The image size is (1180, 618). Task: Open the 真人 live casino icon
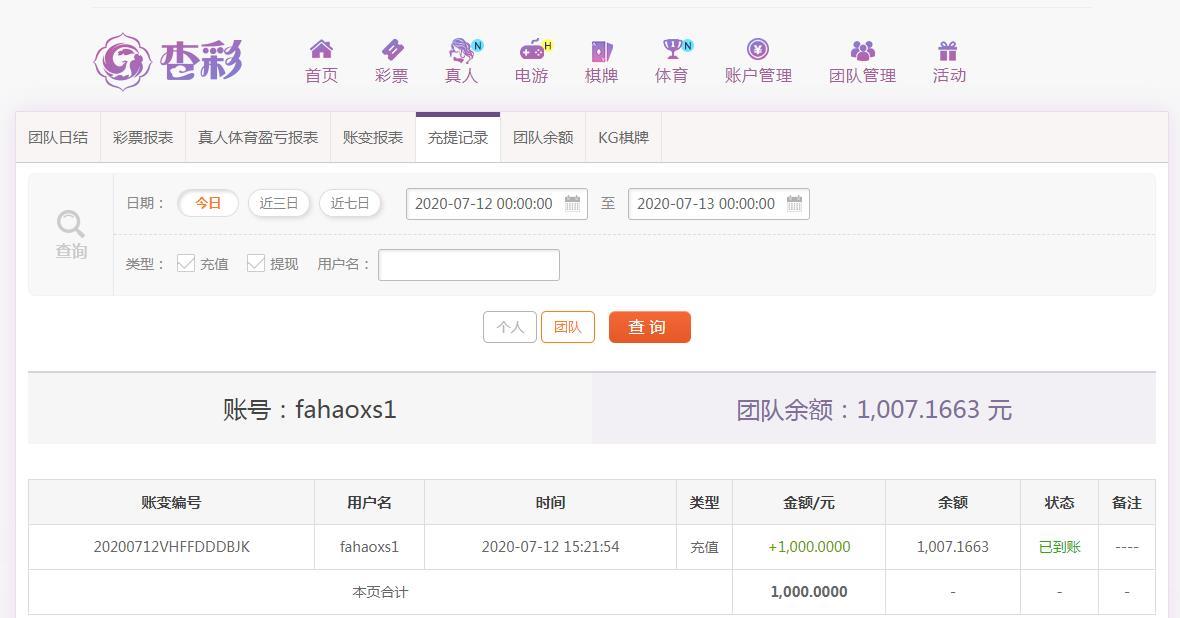(x=461, y=50)
